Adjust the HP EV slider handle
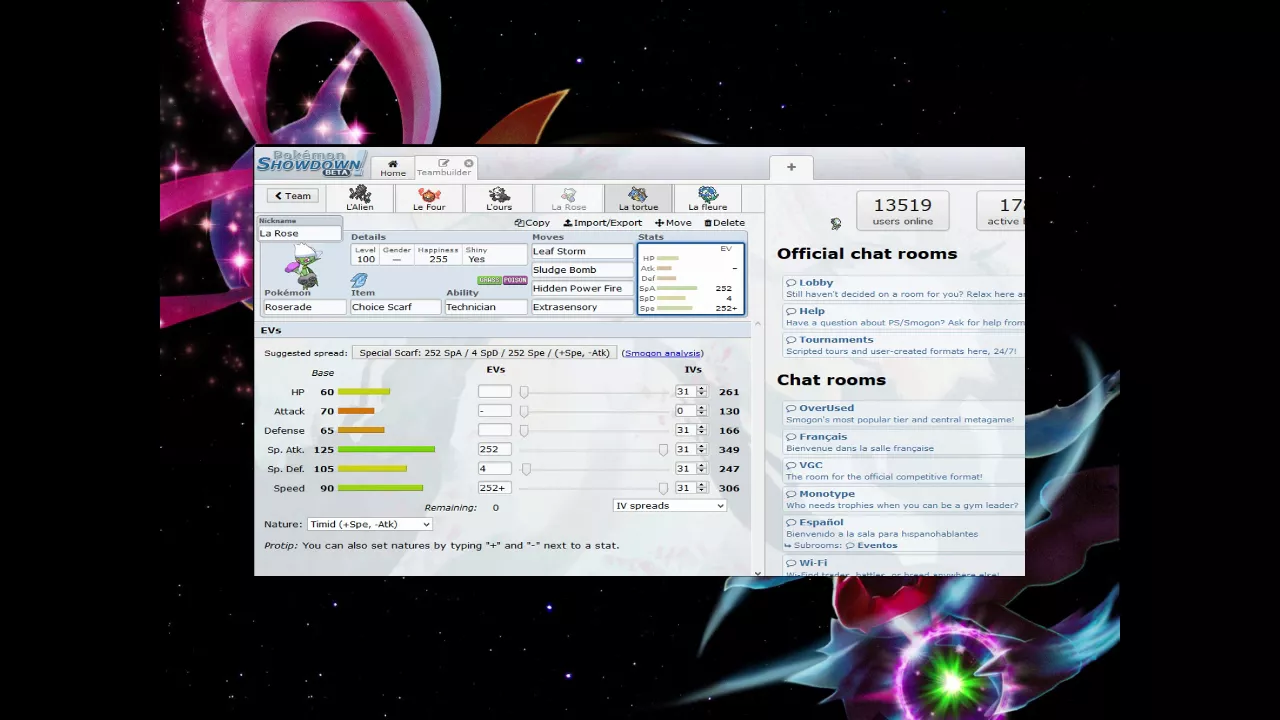The height and width of the screenshot is (720, 1280). point(523,392)
